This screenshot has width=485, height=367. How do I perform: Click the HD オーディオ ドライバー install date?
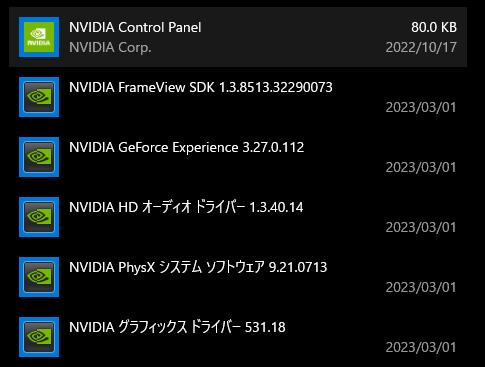421,227
